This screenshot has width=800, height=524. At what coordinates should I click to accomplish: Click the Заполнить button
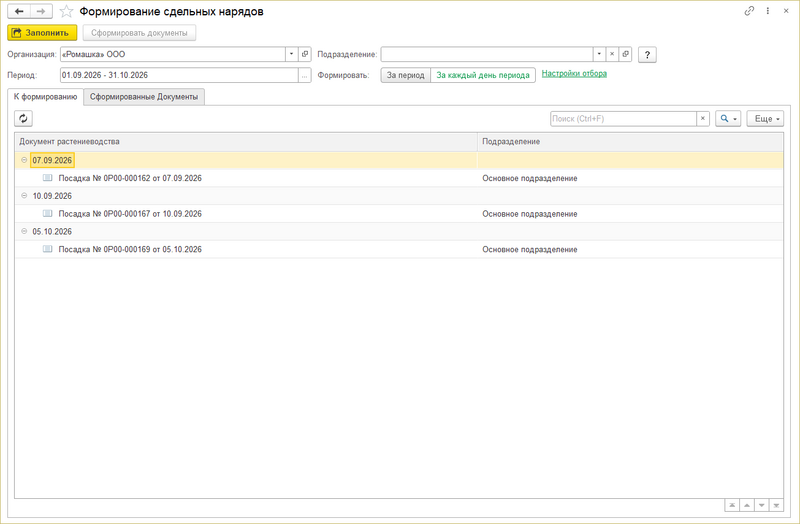[42, 33]
